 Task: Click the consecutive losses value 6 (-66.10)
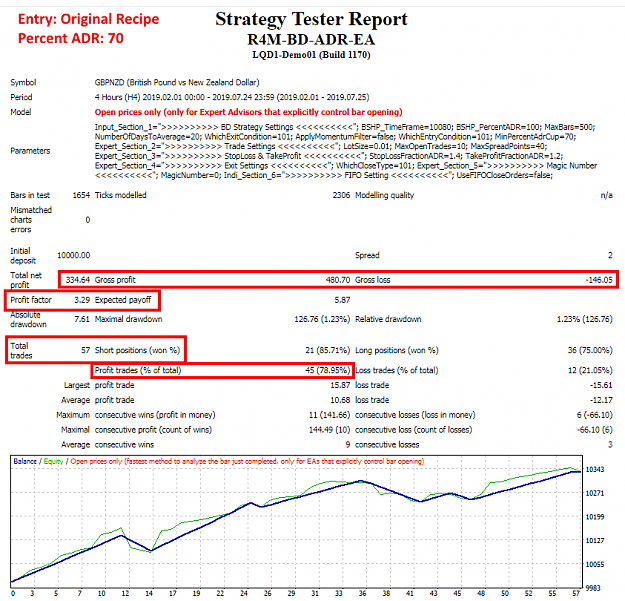click(x=594, y=415)
